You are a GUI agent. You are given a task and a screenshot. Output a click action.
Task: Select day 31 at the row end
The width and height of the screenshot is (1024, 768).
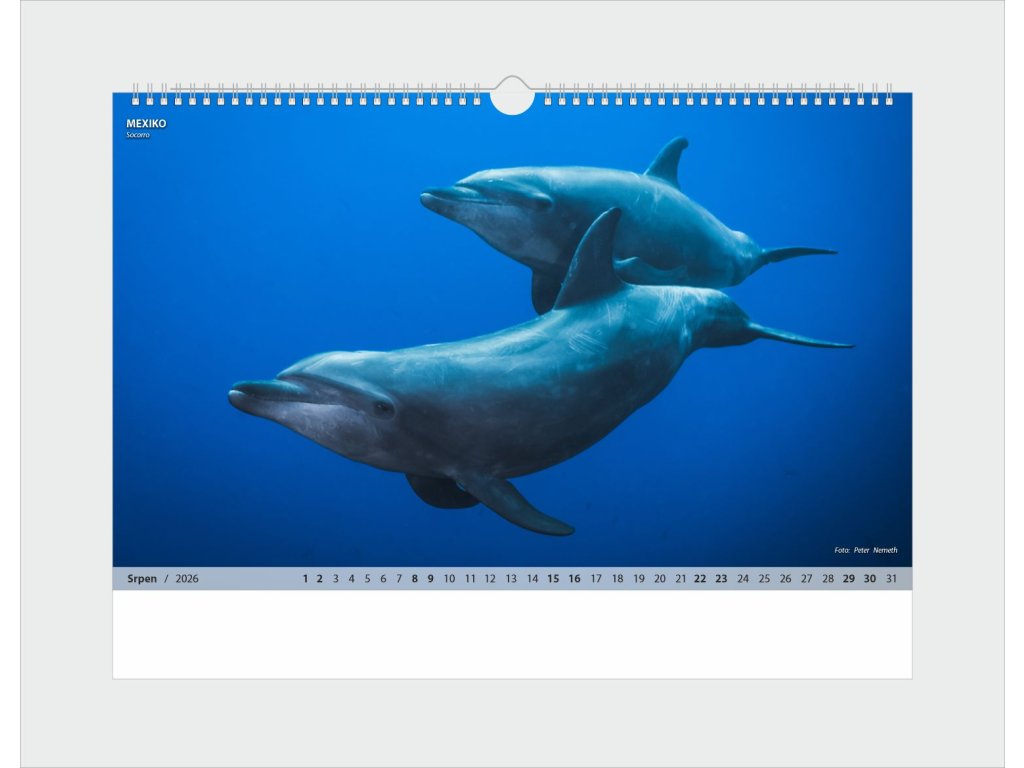(x=891, y=579)
